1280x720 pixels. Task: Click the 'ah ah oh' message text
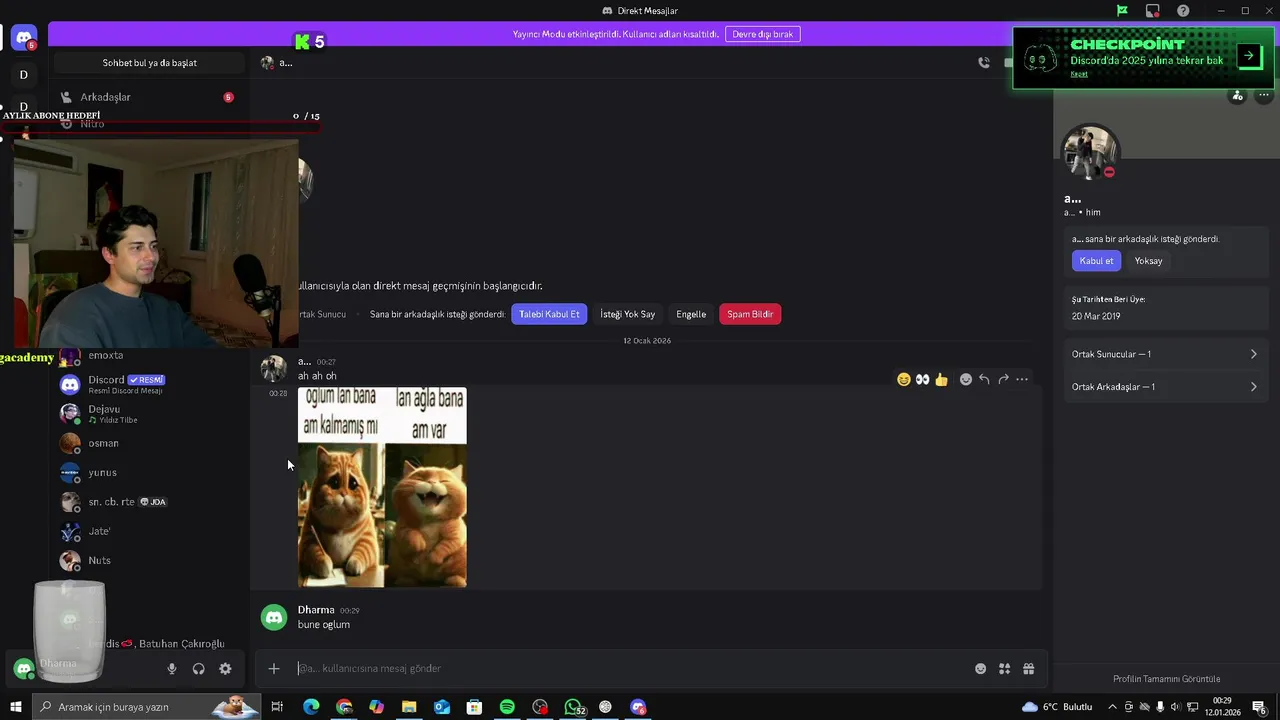[x=317, y=376]
